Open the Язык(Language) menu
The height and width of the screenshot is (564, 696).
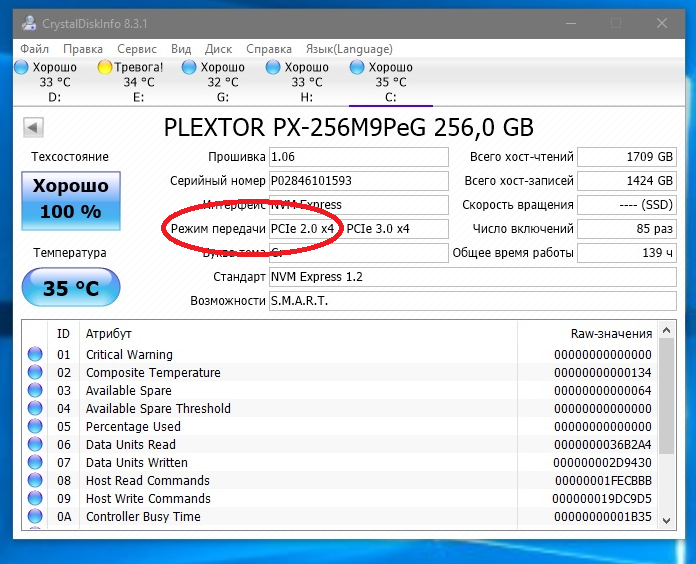pyautogui.click(x=349, y=49)
